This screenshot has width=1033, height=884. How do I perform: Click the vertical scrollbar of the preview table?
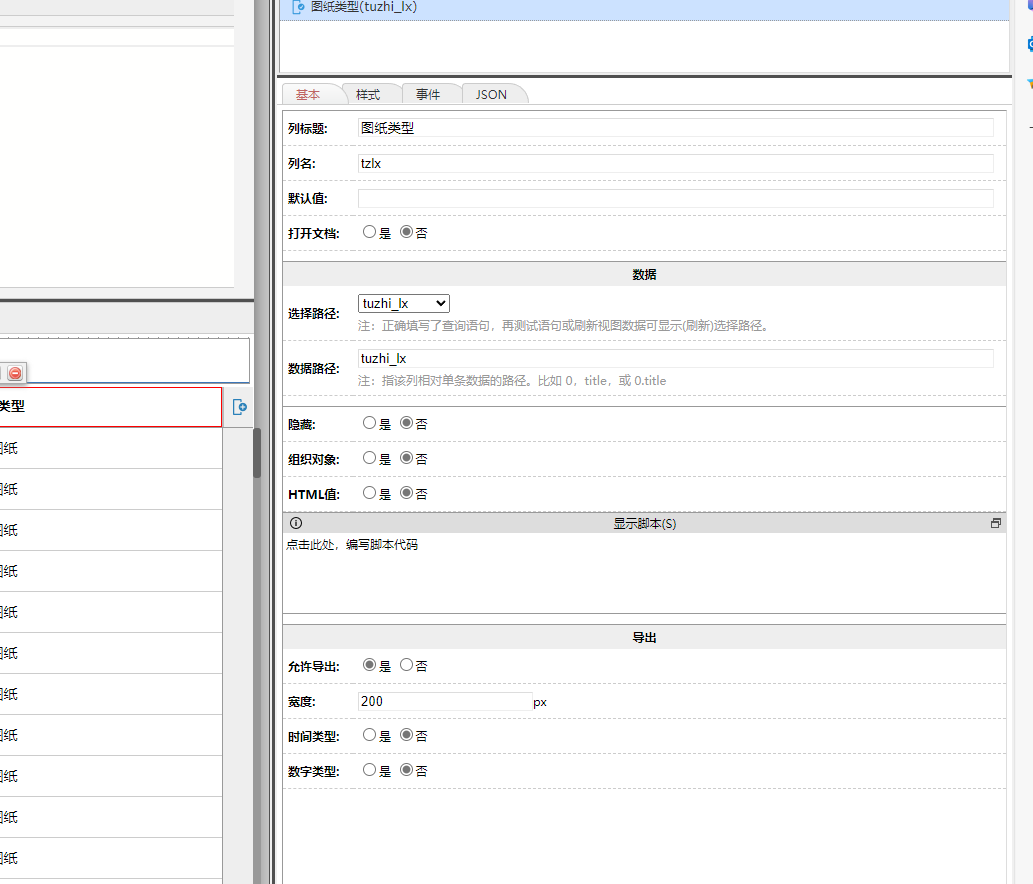tap(257, 453)
